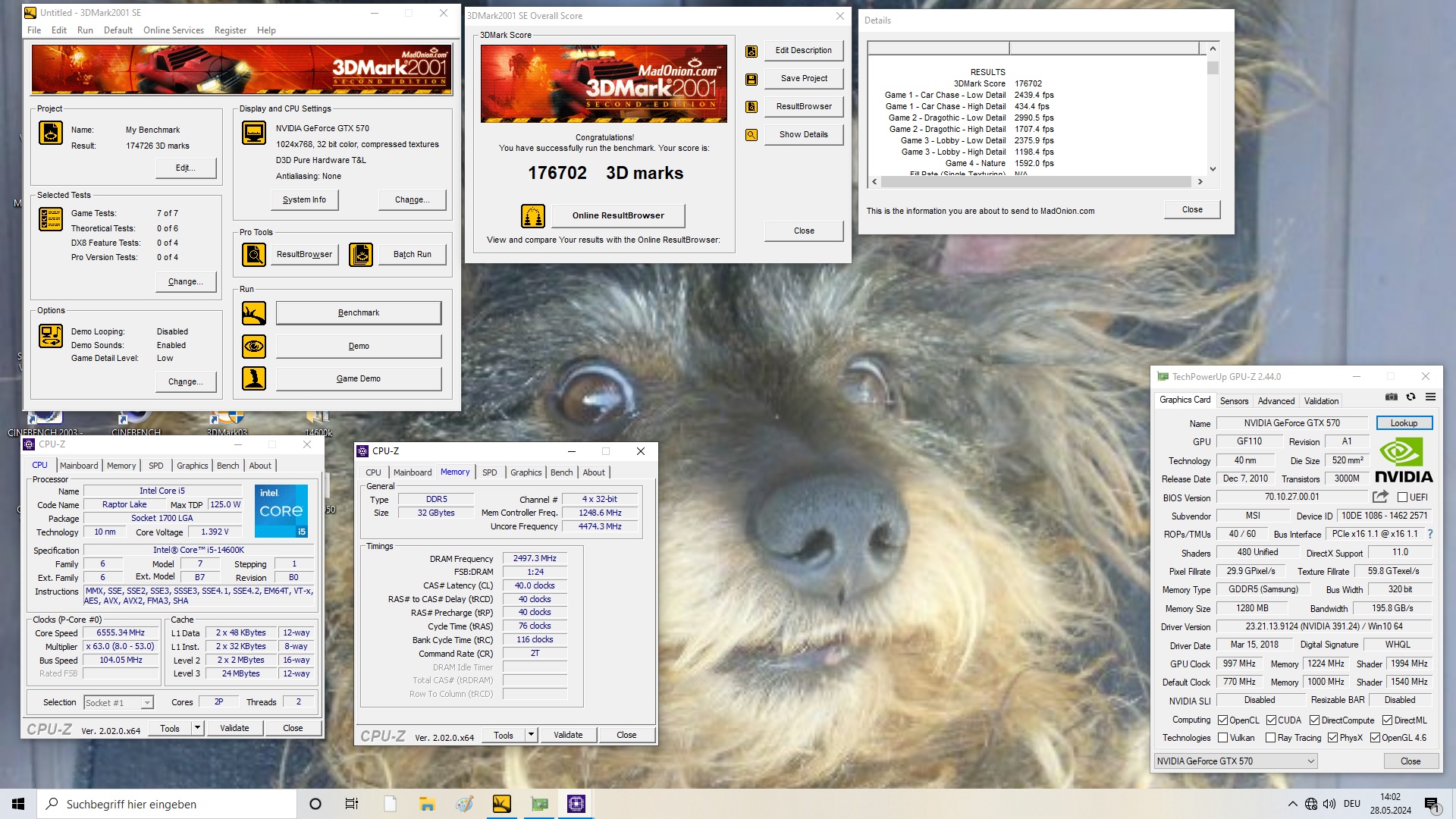Screen dimensions: 1456x819
Task: Click the Game Demo joystick icon
Action: pyautogui.click(x=254, y=378)
